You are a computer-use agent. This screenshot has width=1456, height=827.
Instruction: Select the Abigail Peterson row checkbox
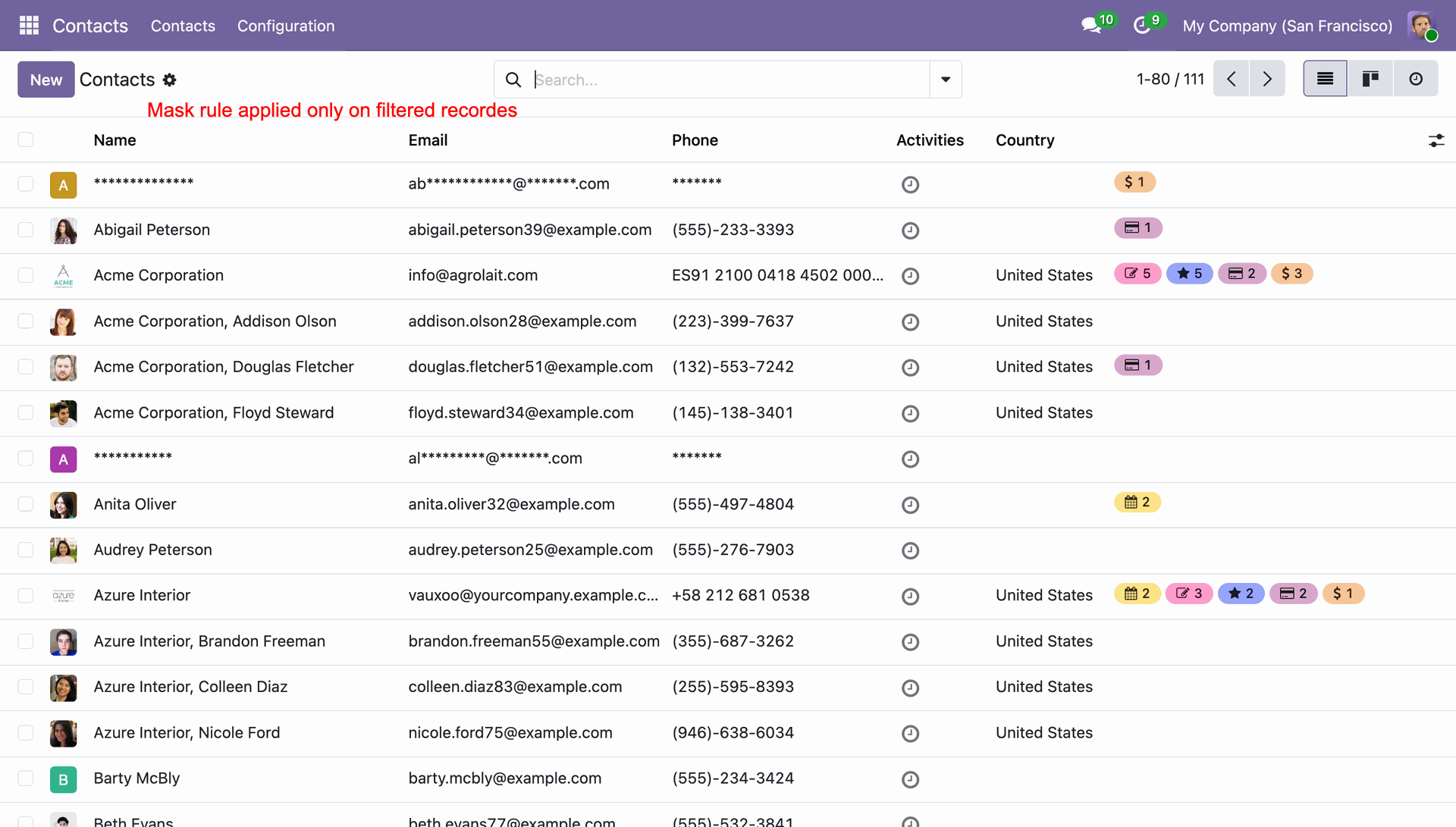[x=26, y=230]
